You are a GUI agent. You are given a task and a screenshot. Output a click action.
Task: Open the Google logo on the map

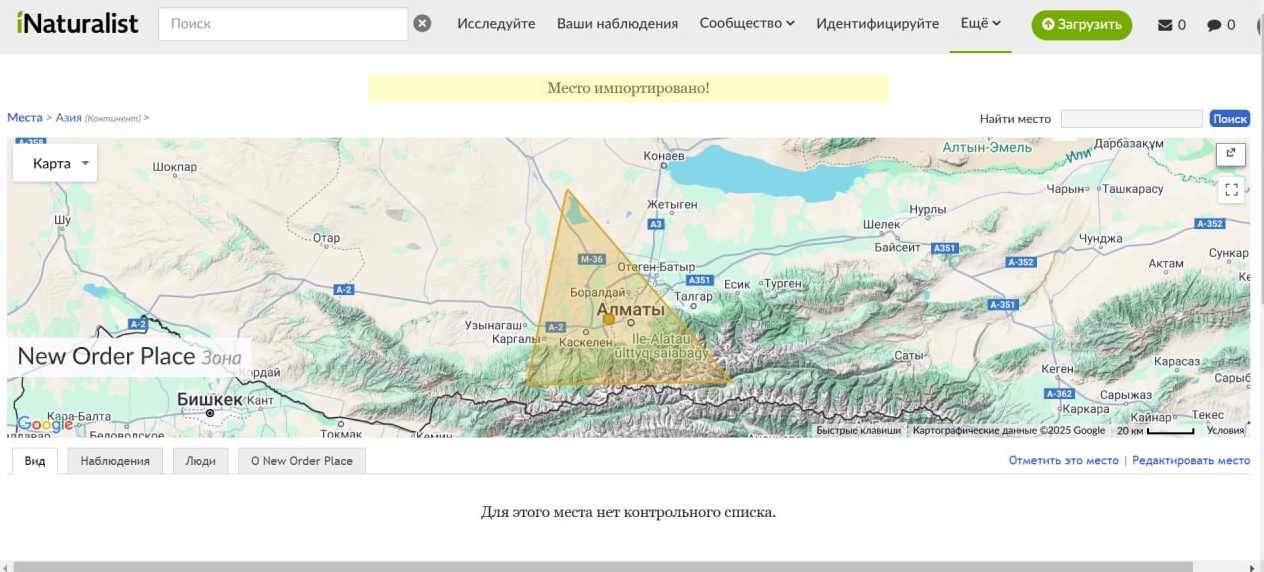[45, 424]
